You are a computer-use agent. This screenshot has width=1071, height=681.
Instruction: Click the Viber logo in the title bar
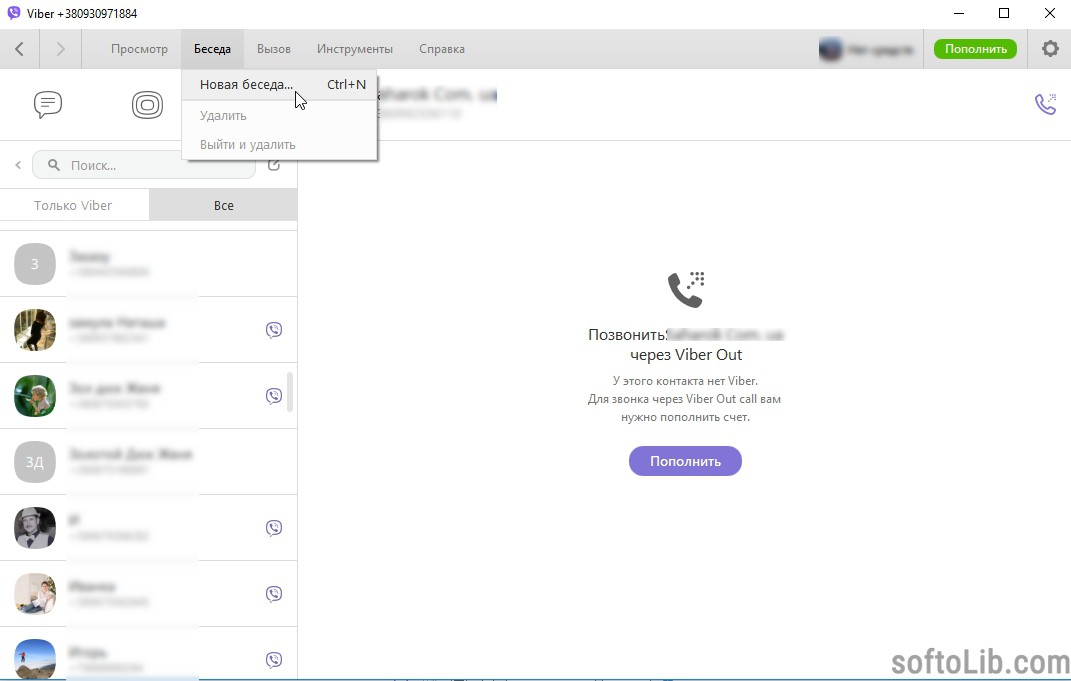[14, 13]
